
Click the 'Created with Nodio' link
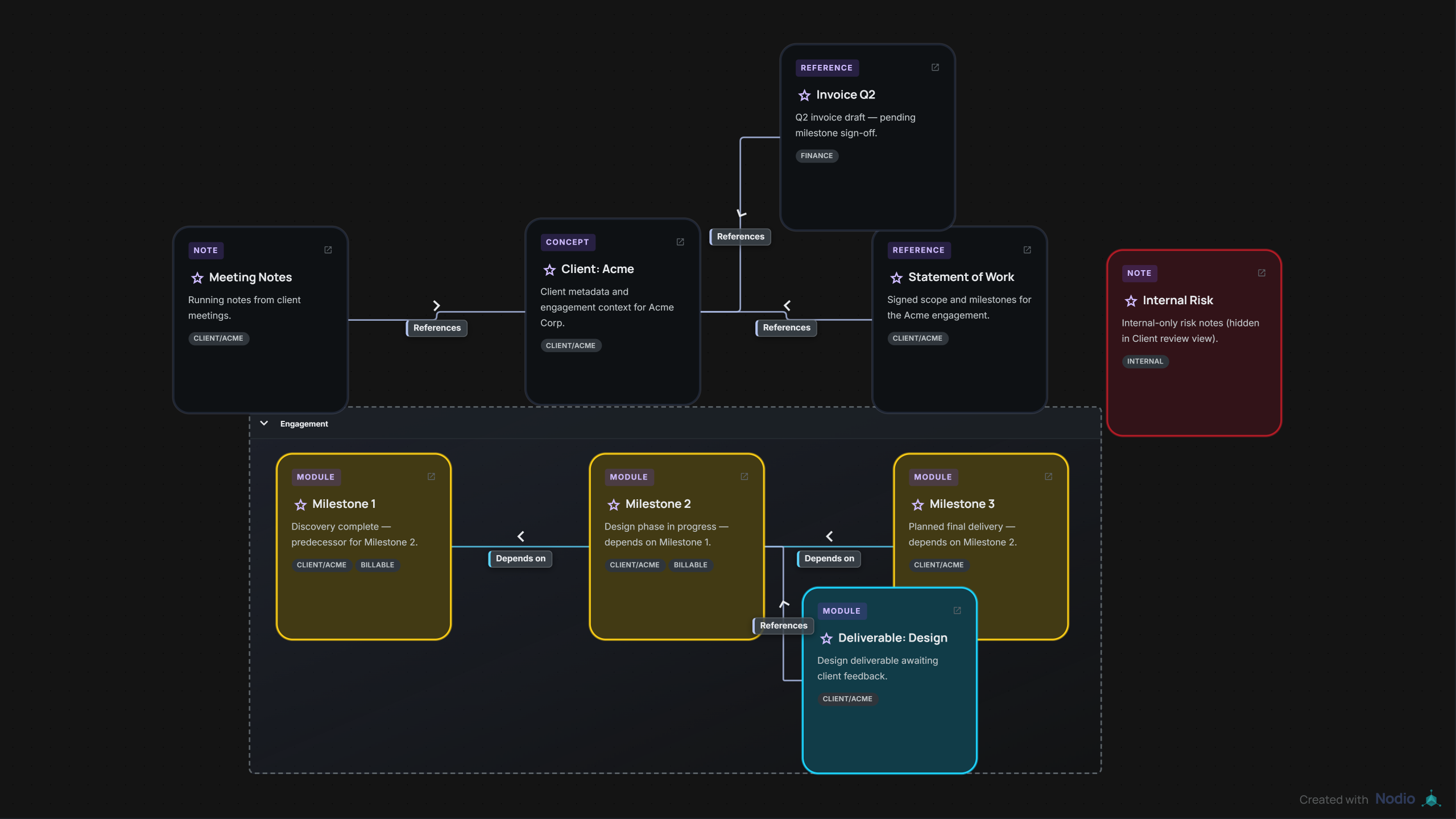pos(1370,799)
